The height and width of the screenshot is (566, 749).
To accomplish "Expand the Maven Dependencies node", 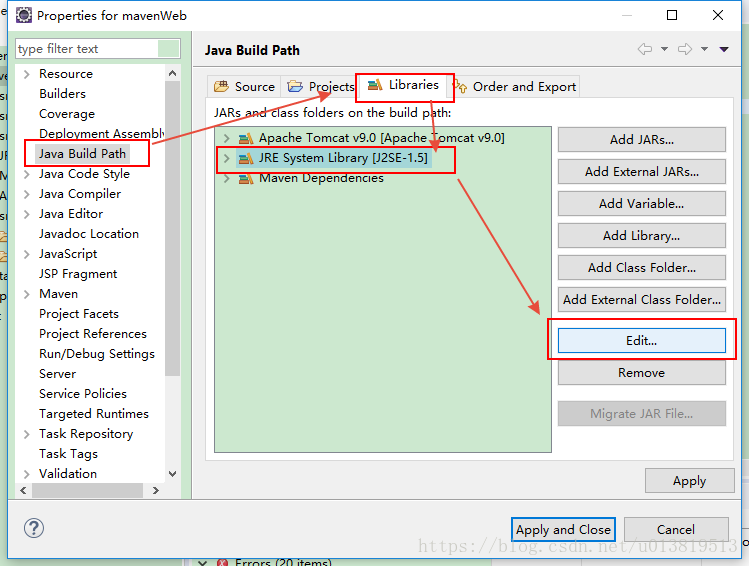I will 227,179.
